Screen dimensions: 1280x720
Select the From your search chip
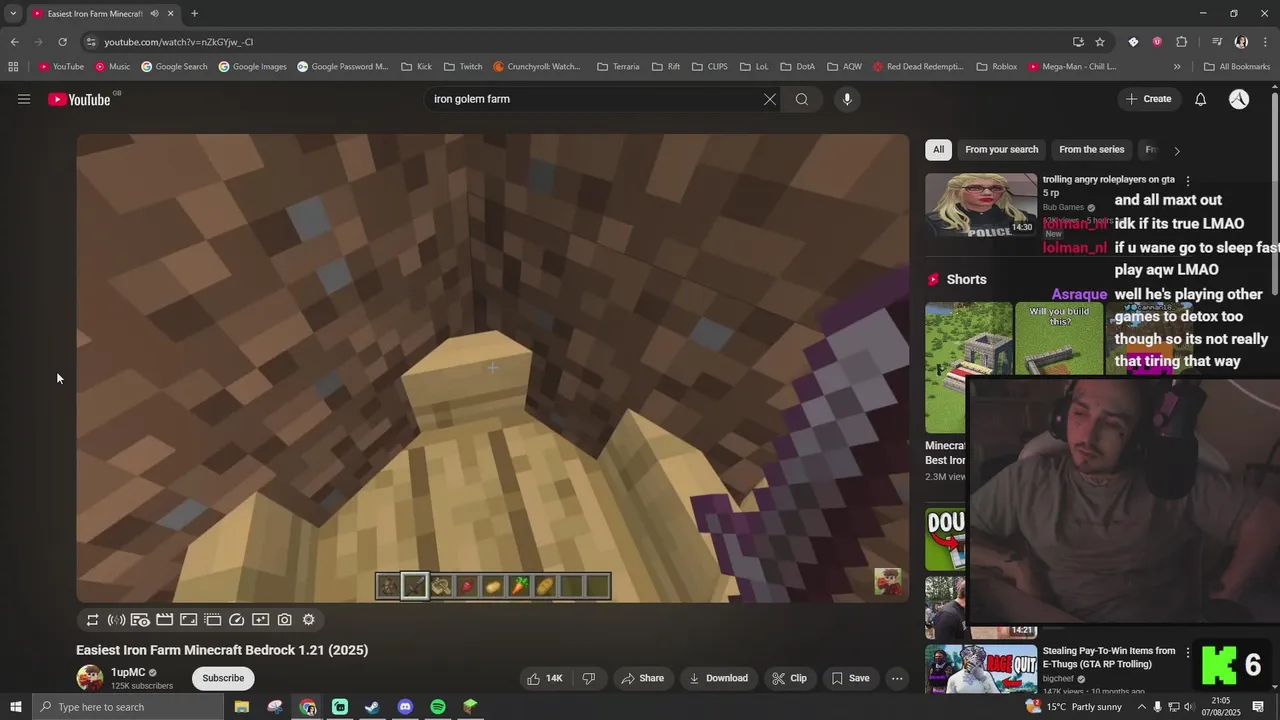pos(1001,150)
